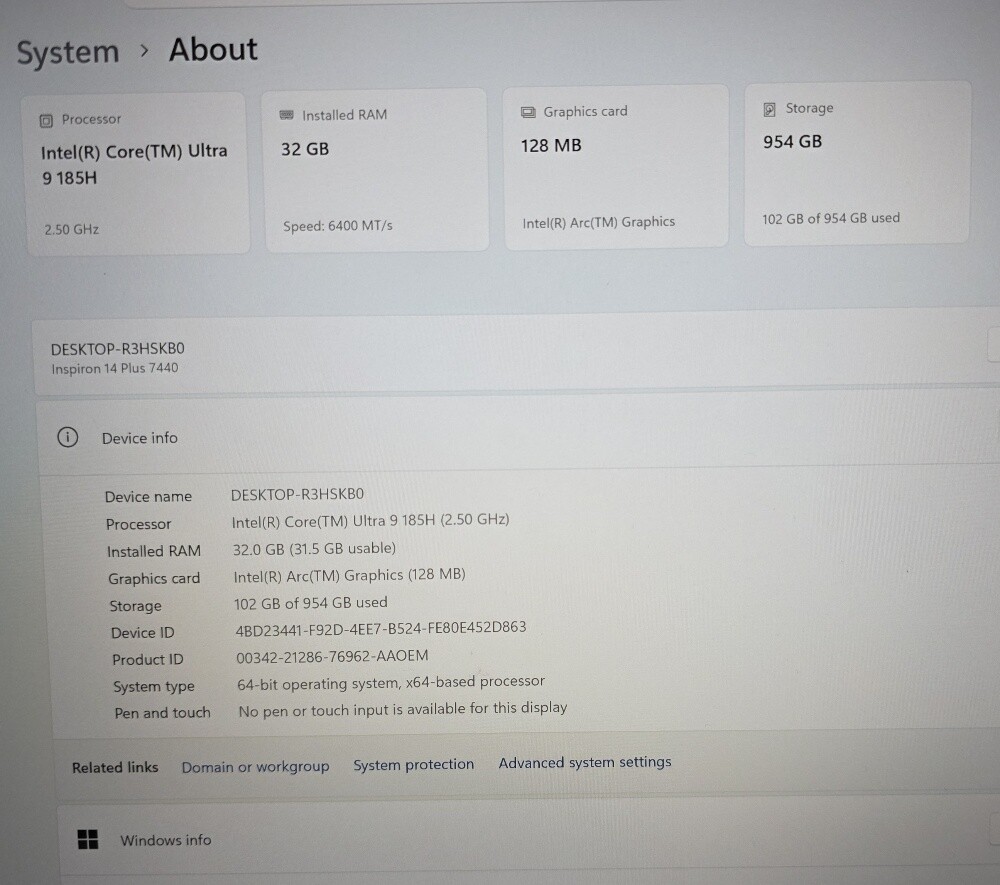Select 32.0 GB (31.5 GB usable) value

tap(314, 548)
